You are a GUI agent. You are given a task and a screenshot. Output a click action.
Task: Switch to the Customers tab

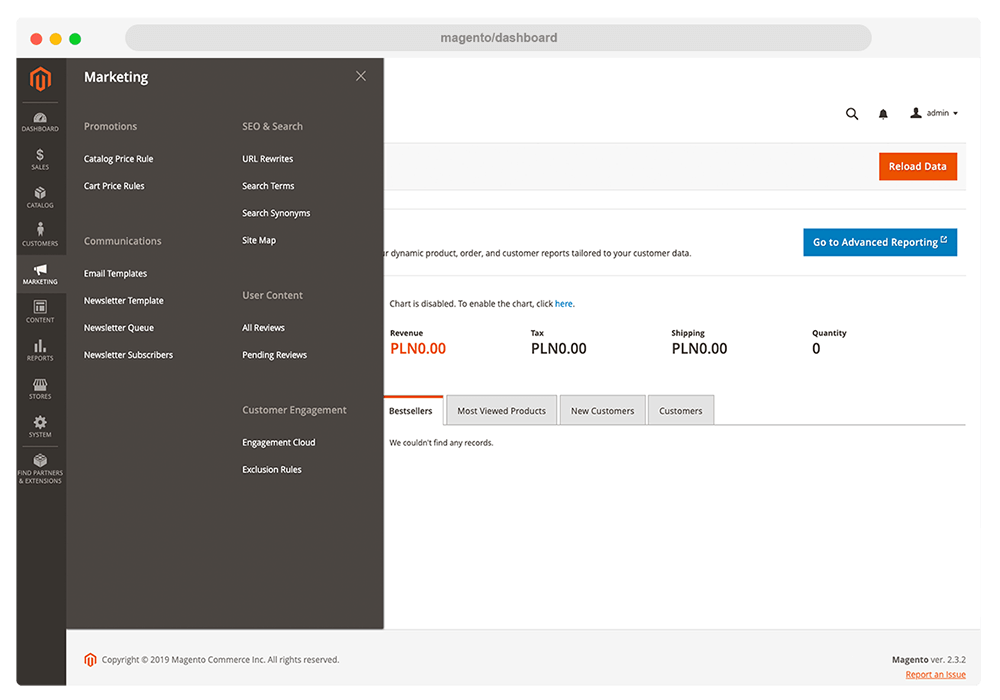coord(680,411)
